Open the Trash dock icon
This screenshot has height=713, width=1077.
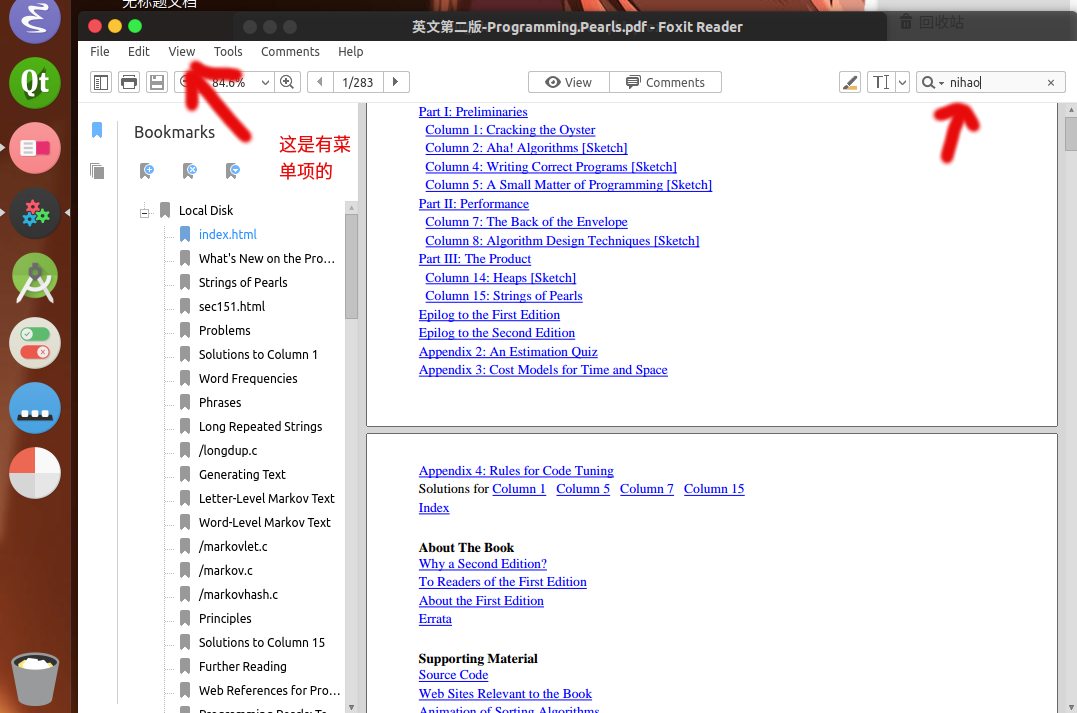tap(35, 679)
